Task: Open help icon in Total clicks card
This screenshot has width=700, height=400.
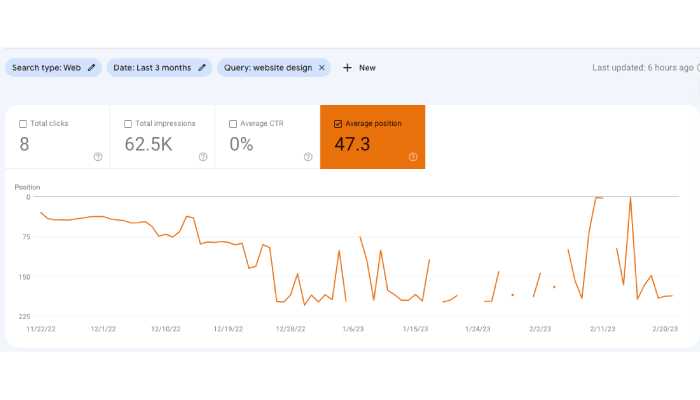Action: 98,156
